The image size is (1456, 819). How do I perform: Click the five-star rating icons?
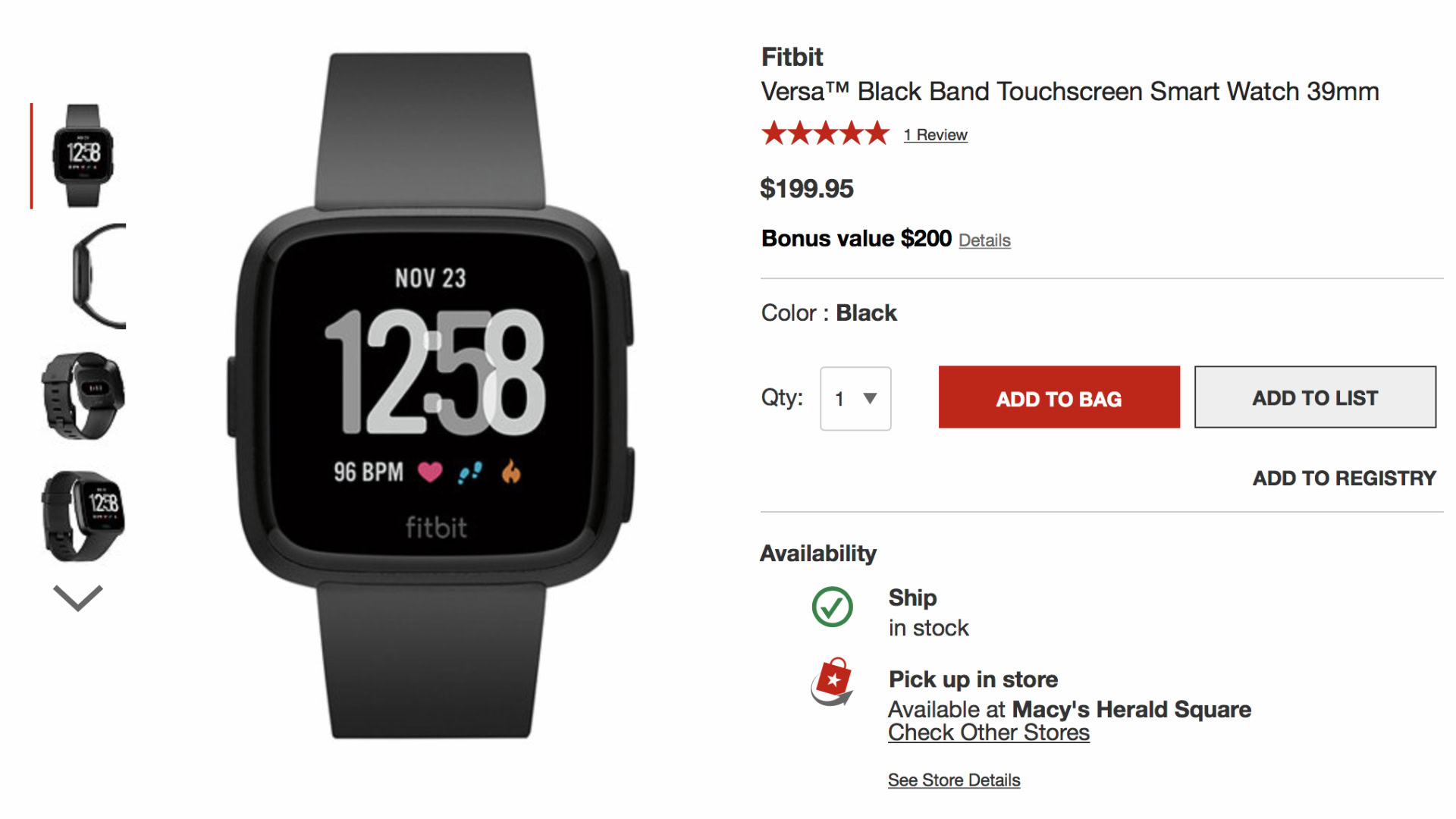[x=825, y=133]
